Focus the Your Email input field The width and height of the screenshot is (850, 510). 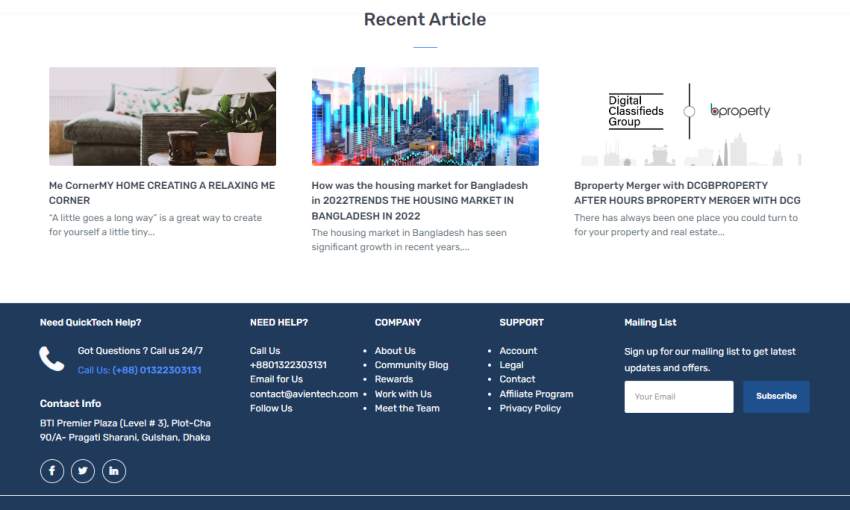(x=678, y=396)
